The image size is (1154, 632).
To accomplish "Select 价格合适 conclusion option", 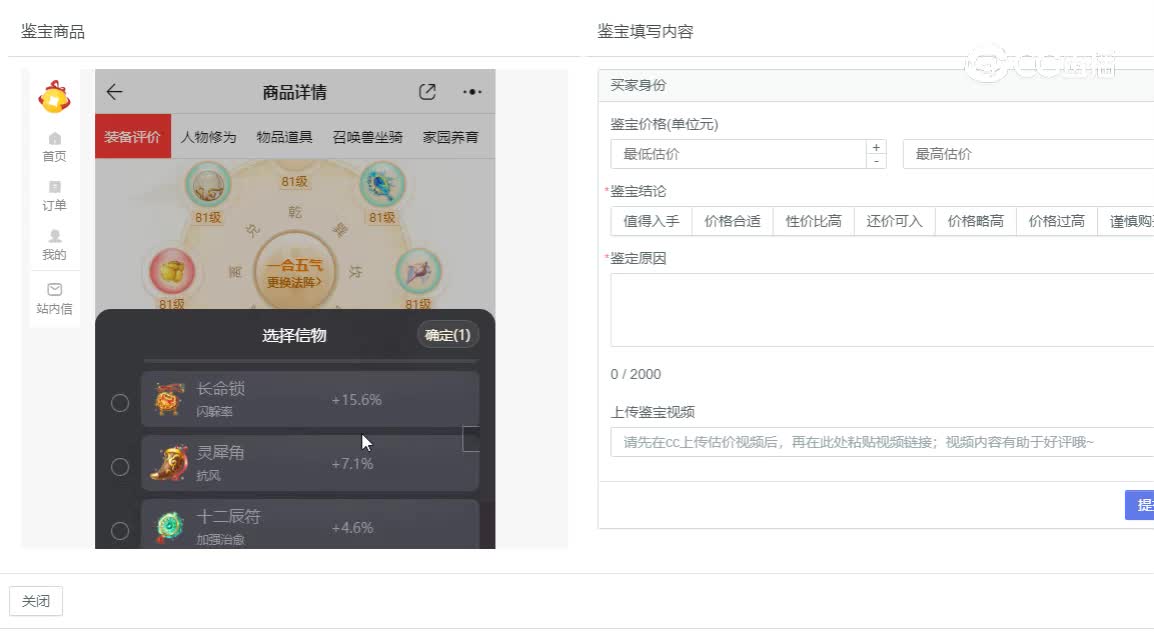I will [x=732, y=221].
